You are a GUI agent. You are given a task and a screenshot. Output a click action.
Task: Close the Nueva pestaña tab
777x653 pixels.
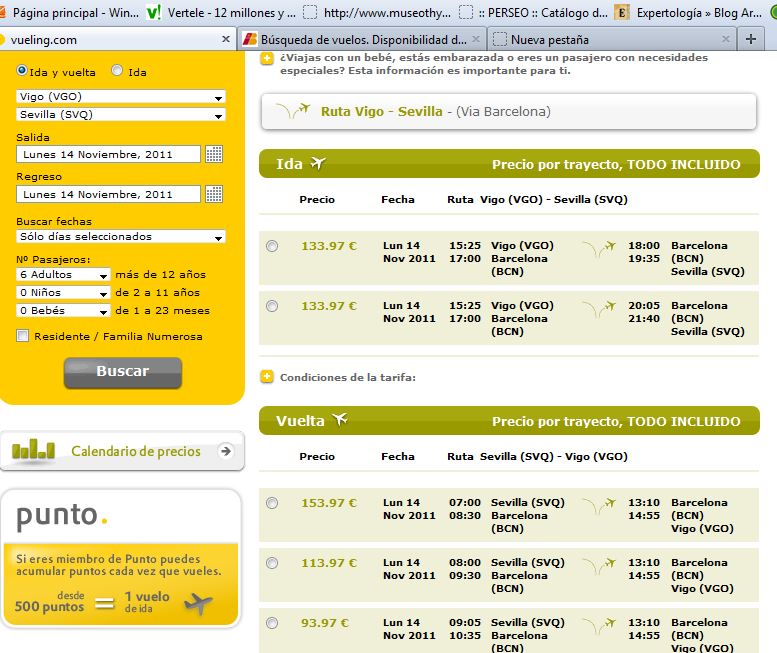point(725,39)
